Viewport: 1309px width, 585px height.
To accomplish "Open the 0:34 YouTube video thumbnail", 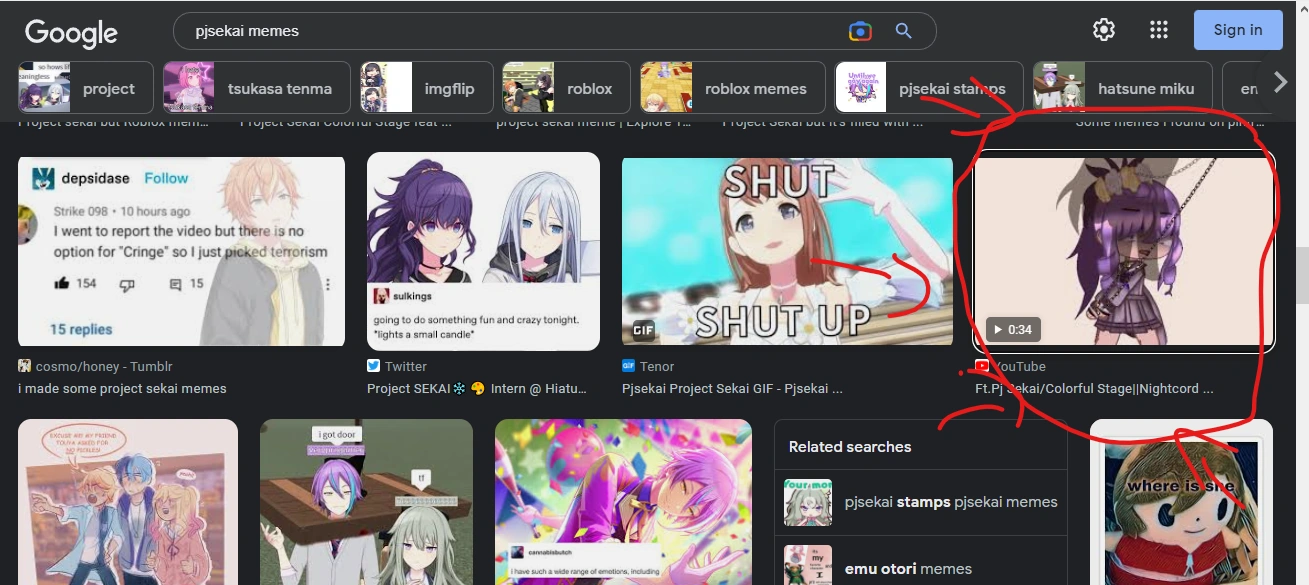I will pos(1125,251).
